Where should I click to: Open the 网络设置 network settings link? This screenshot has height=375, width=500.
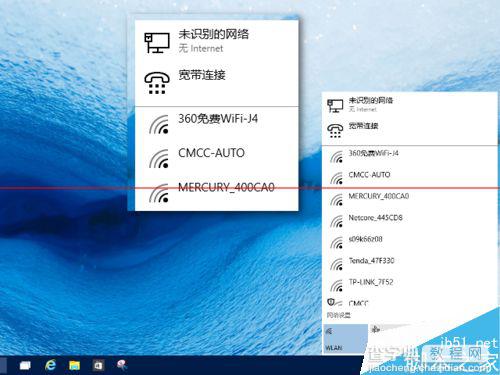point(339,315)
